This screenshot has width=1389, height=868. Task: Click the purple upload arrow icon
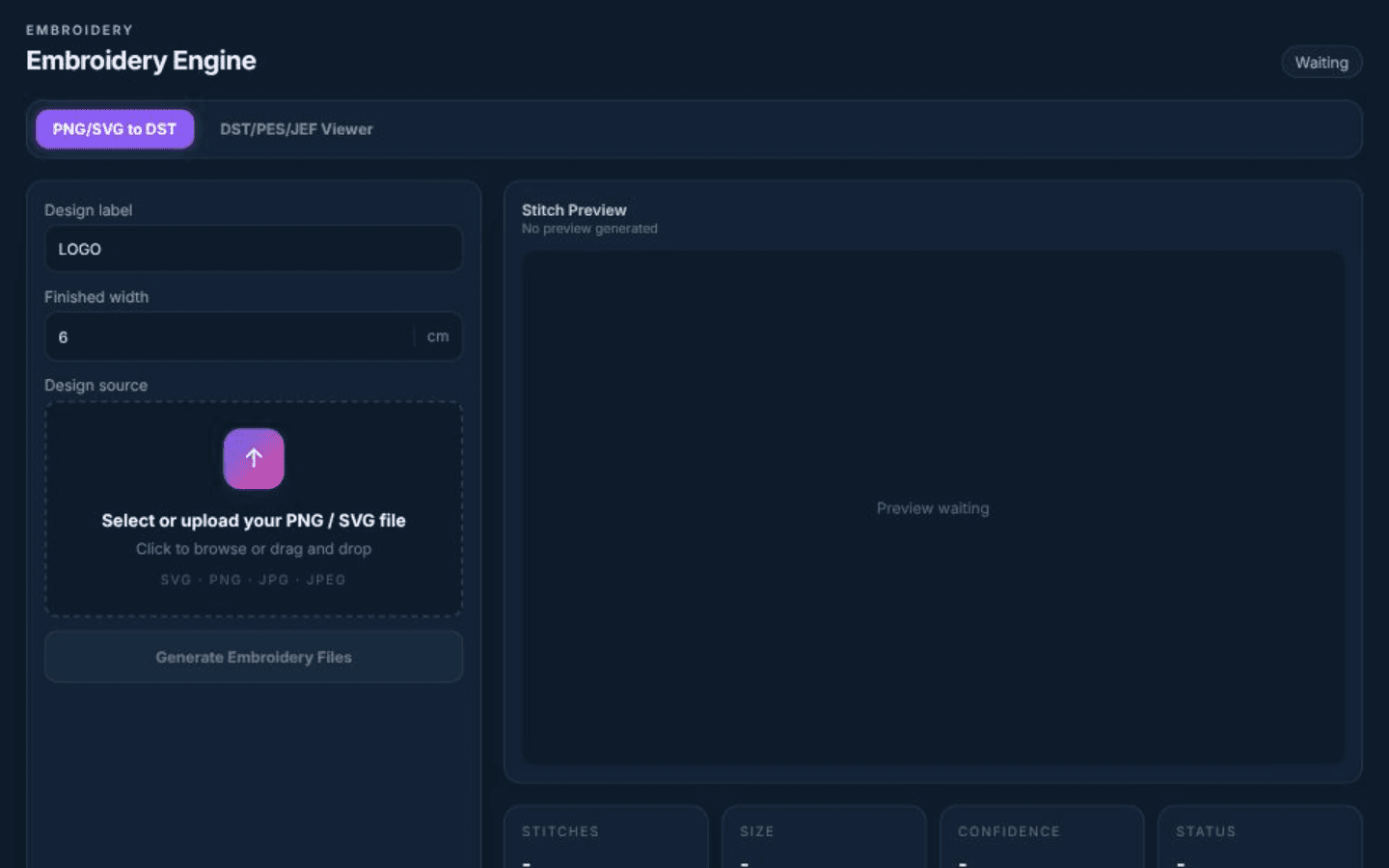(x=254, y=458)
